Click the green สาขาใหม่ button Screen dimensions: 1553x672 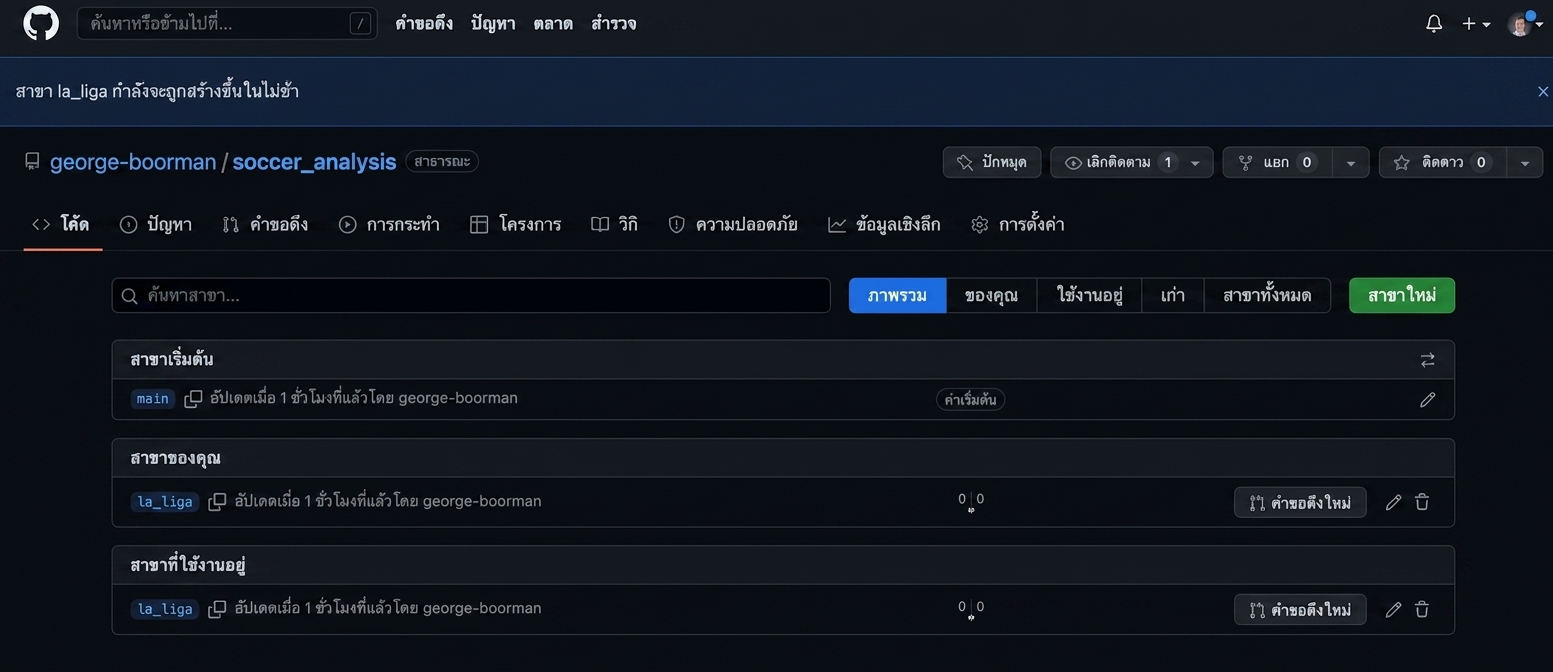coord(1402,295)
